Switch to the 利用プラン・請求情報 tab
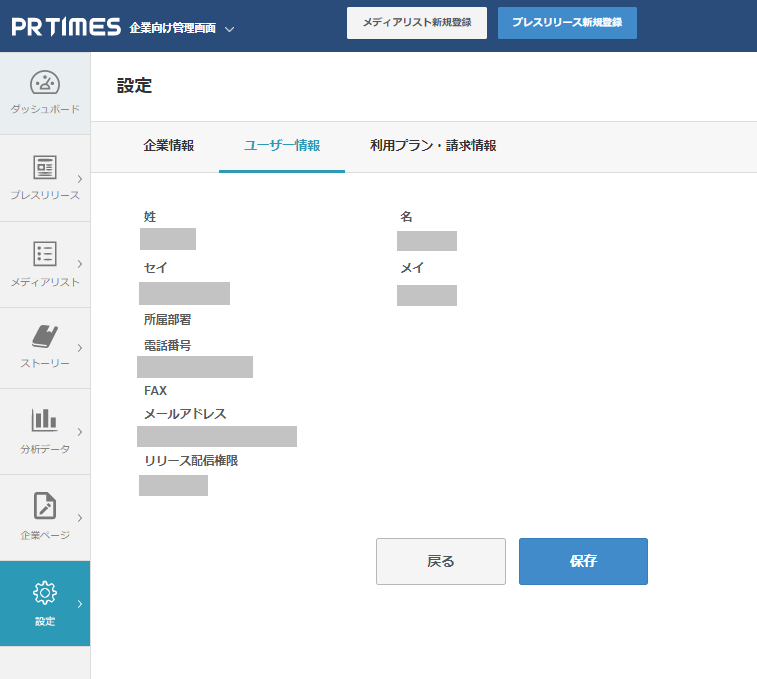The height and width of the screenshot is (679, 757). [433, 146]
